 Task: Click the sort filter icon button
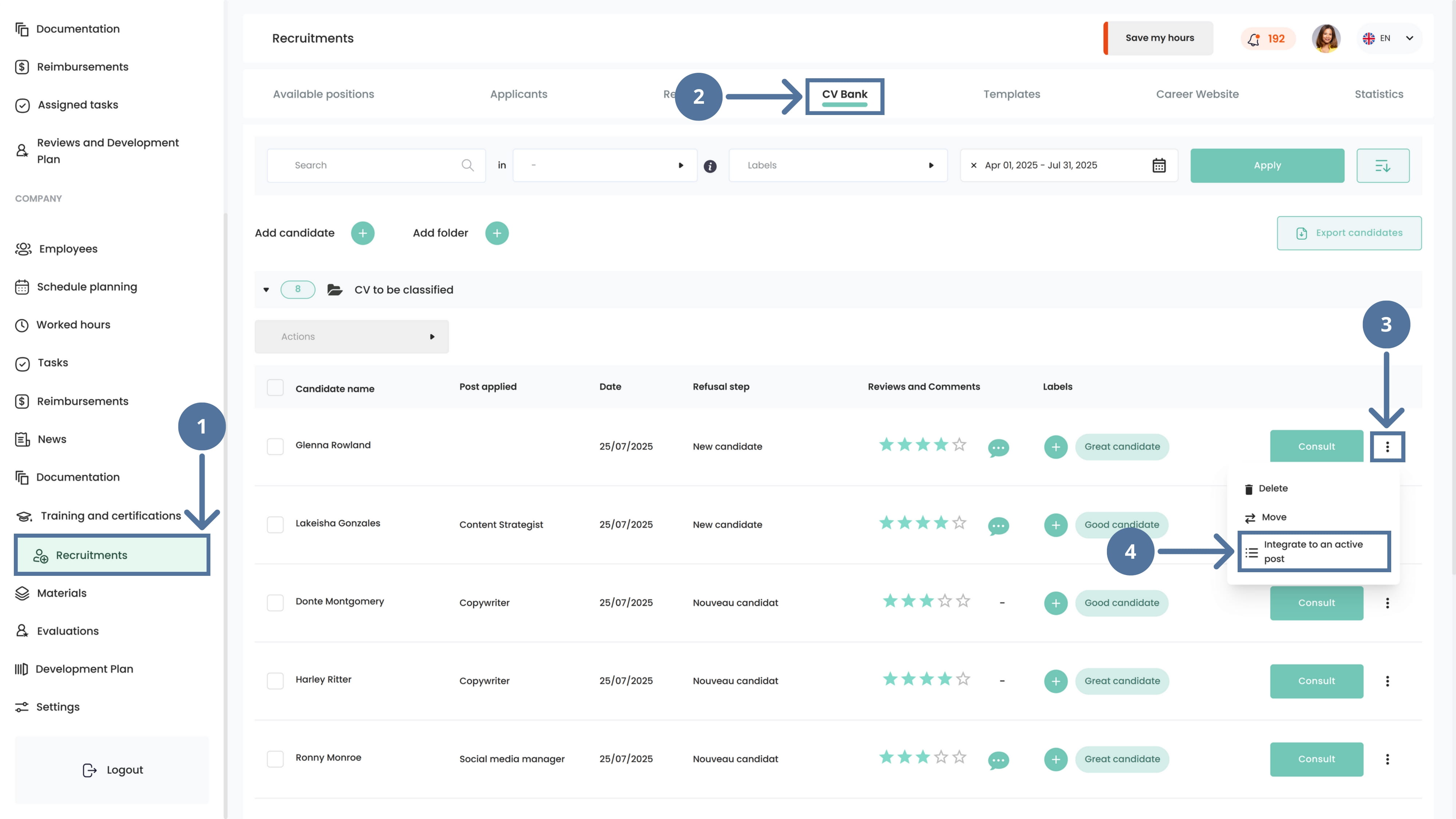coord(1382,166)
